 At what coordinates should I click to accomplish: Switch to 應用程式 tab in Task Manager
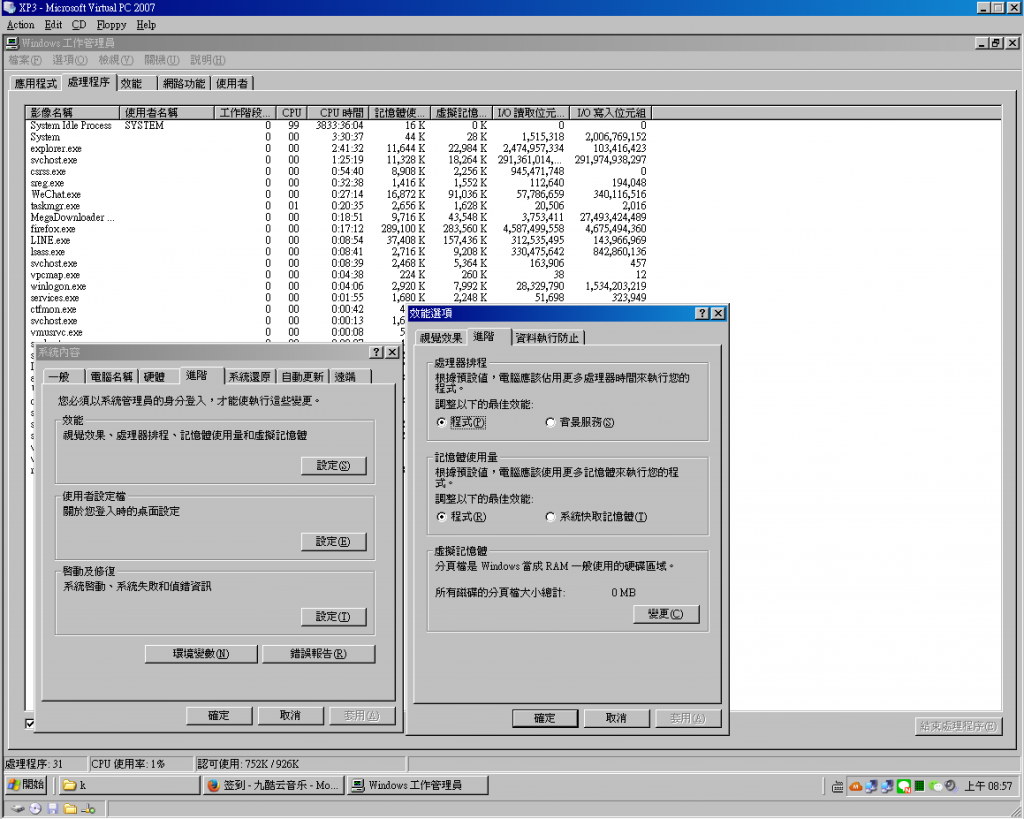click(36, 84)
